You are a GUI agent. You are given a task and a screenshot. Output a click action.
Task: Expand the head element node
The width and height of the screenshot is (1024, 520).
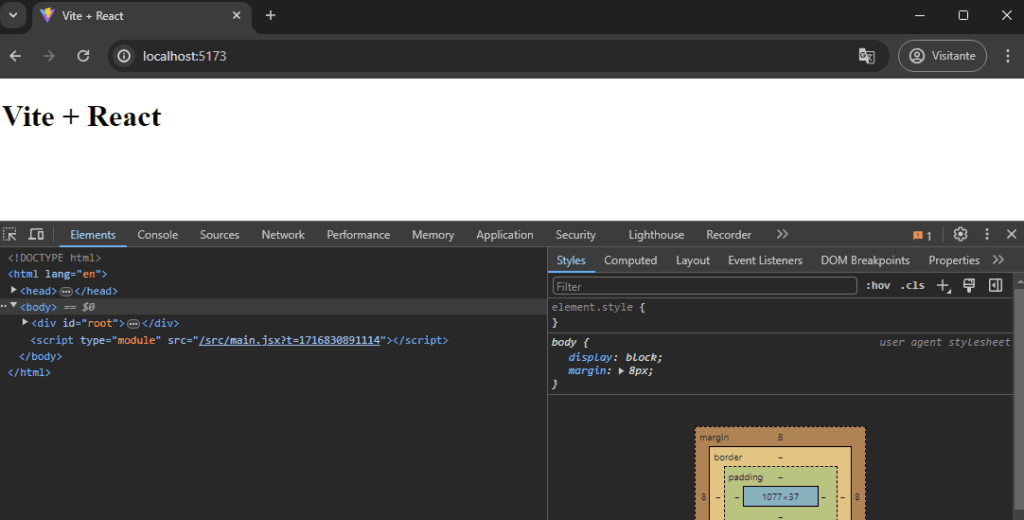point(14,290)
